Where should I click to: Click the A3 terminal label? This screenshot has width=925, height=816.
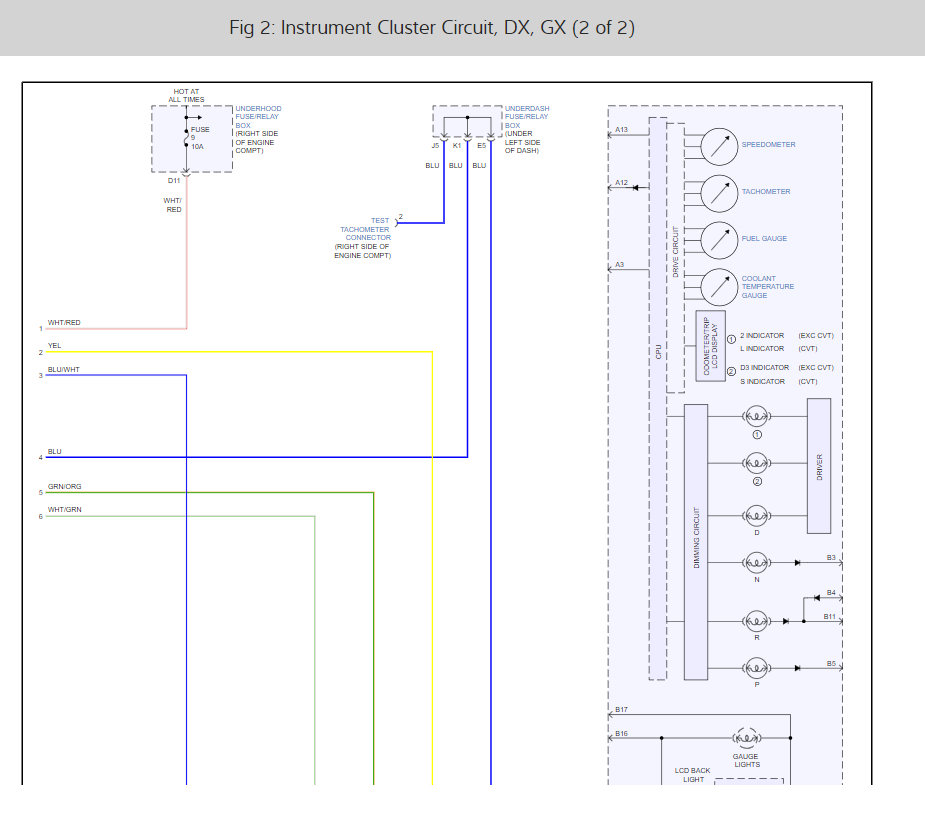[x=619, y=265]
